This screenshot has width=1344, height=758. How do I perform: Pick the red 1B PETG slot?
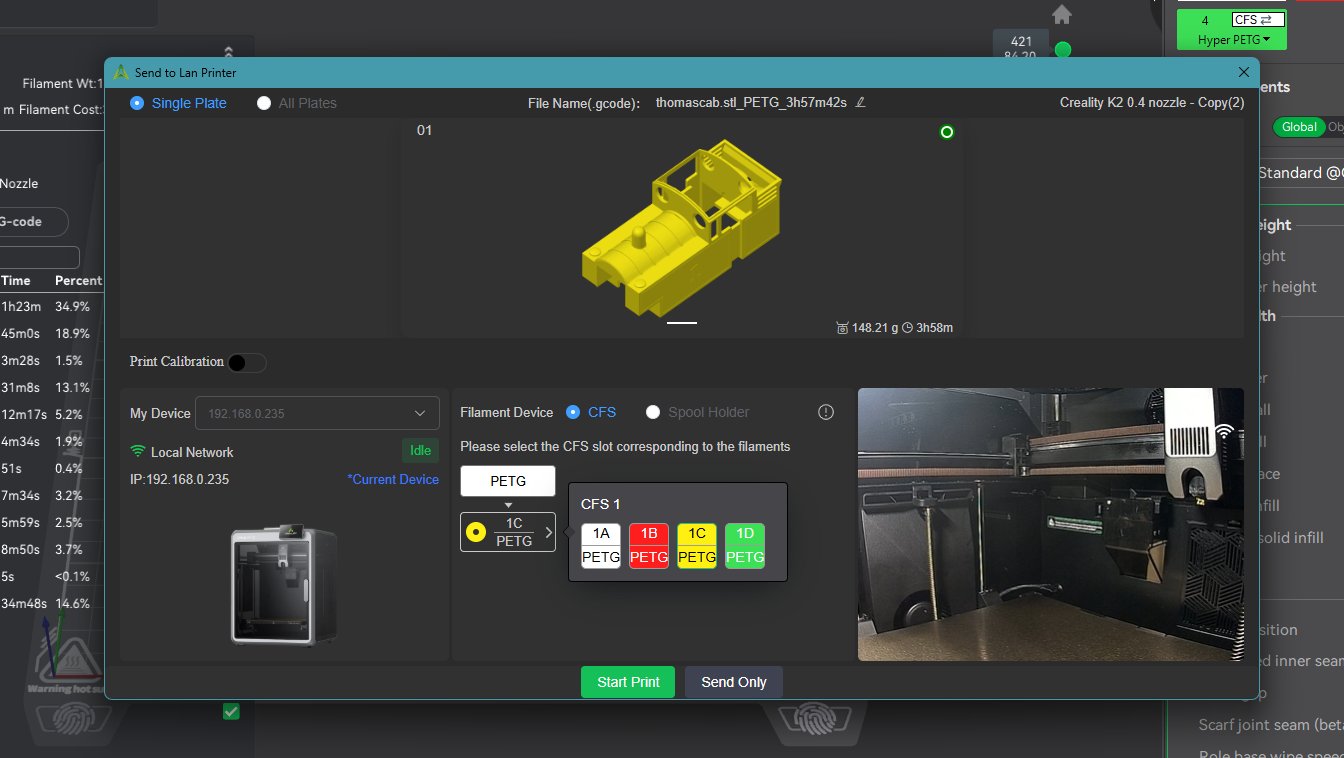[649, 546]
